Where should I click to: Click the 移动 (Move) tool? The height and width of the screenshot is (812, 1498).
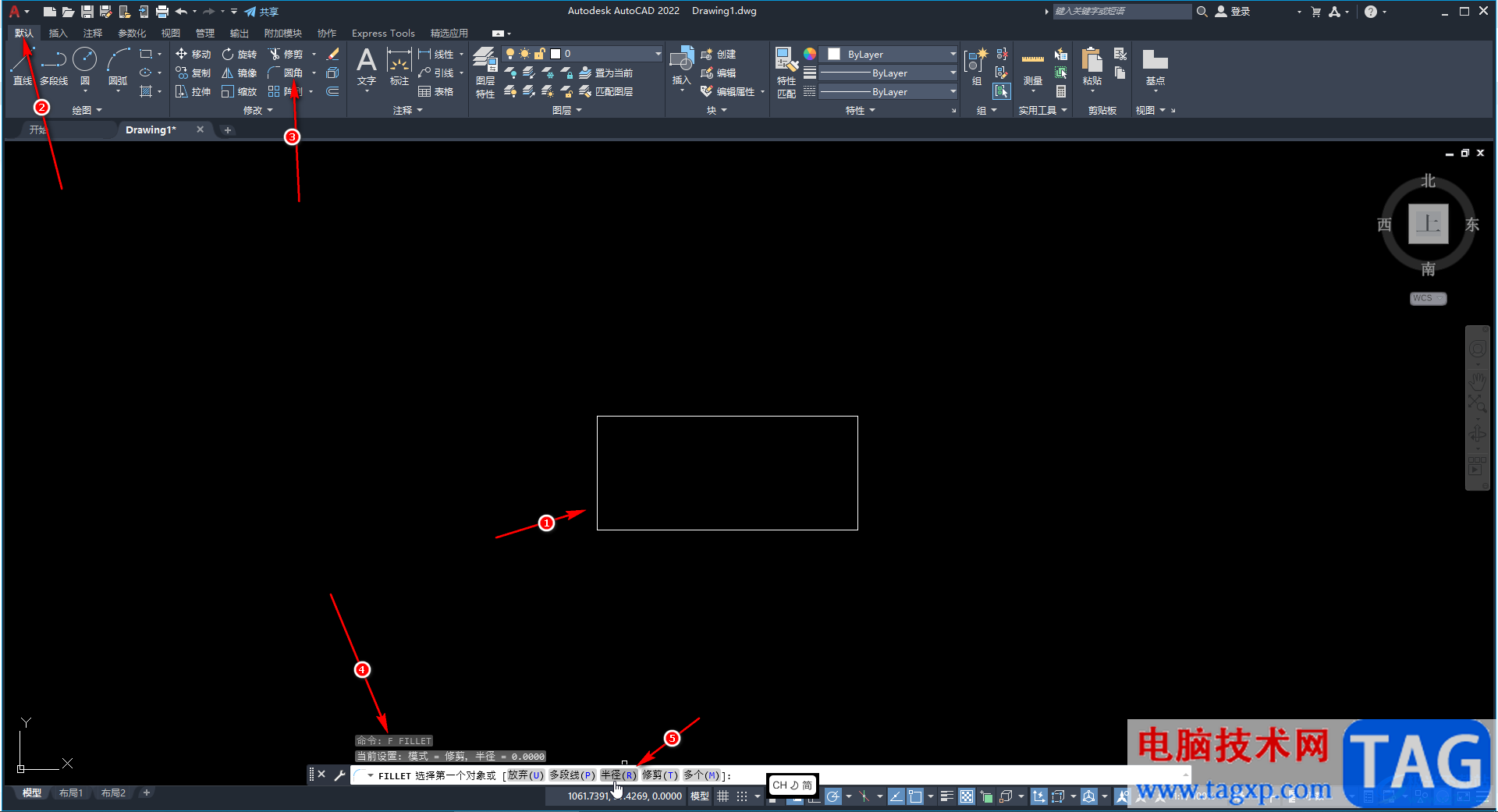point(193,54)
